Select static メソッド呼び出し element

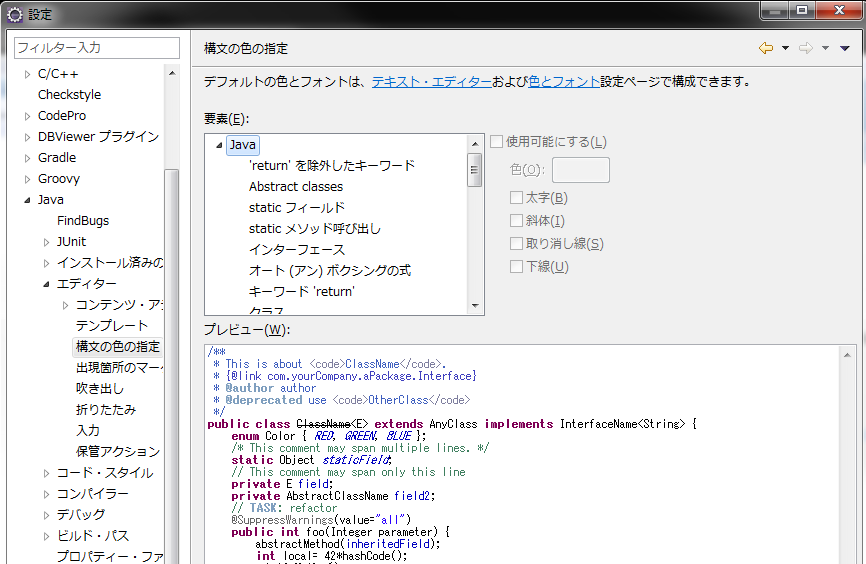[315, 229]
